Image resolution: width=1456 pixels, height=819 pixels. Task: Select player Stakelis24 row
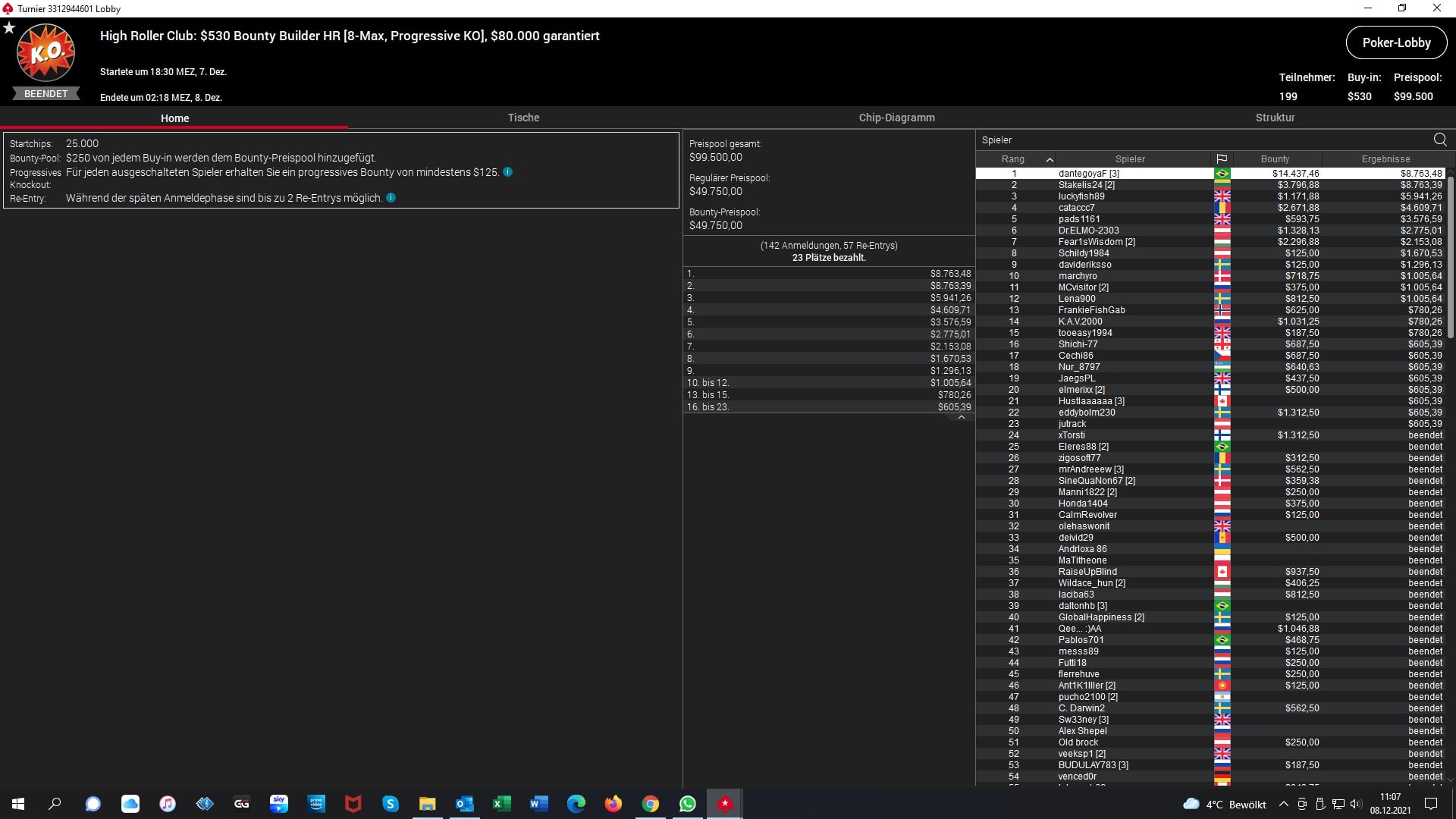pos(1086,185)
